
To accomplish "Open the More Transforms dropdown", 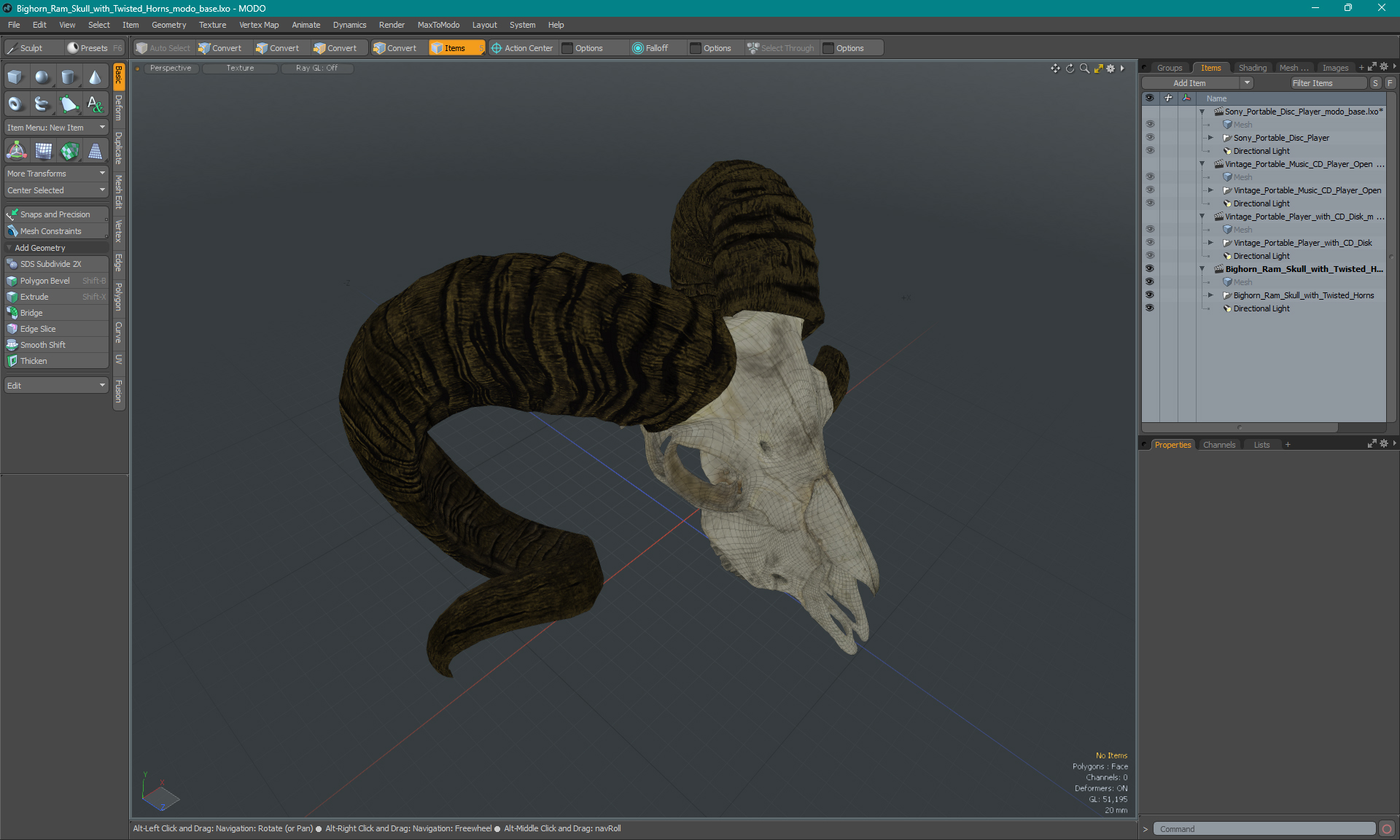I will [x=56, y=174].
